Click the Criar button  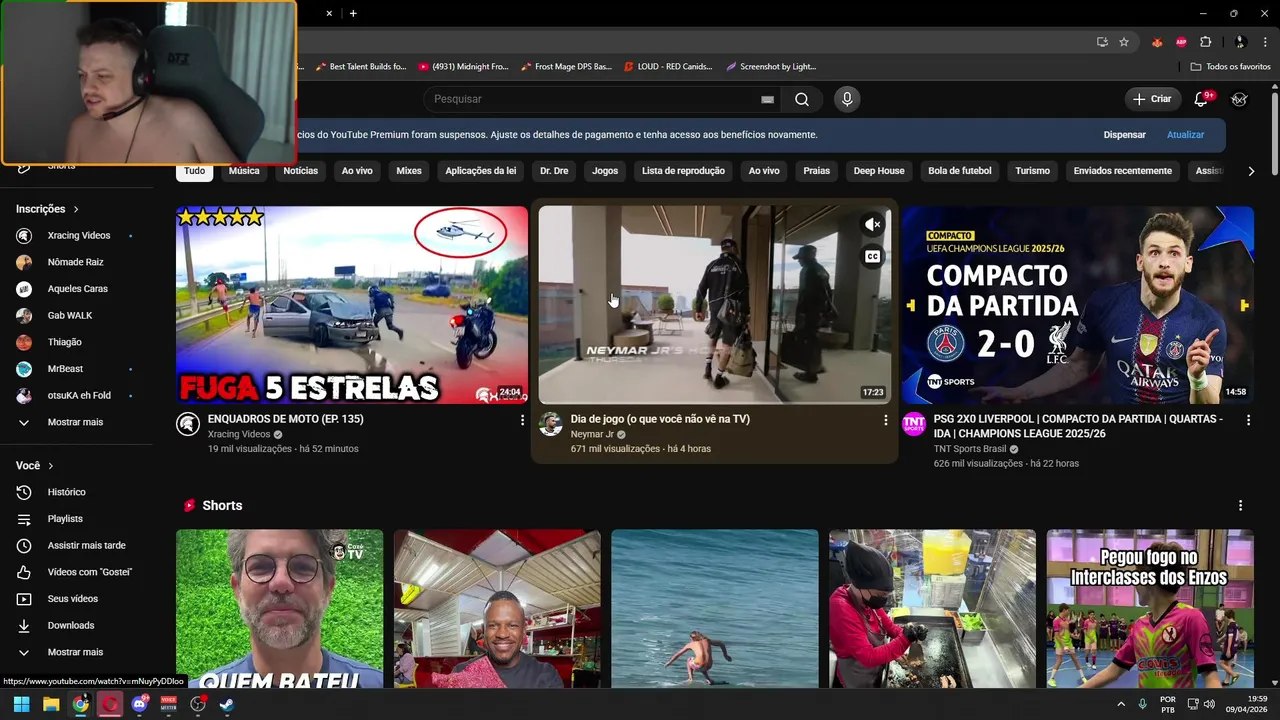1152,99
